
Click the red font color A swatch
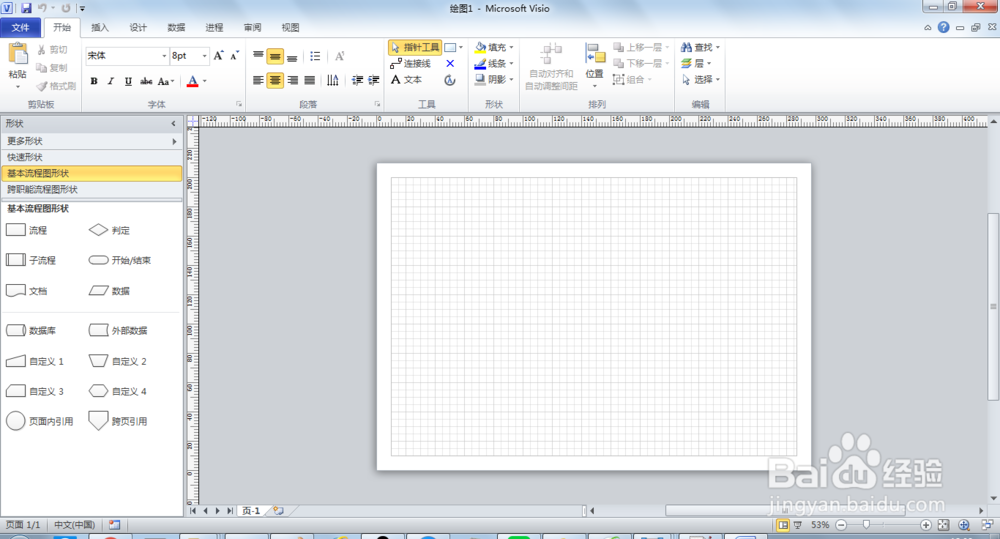(x=193, y=81)
